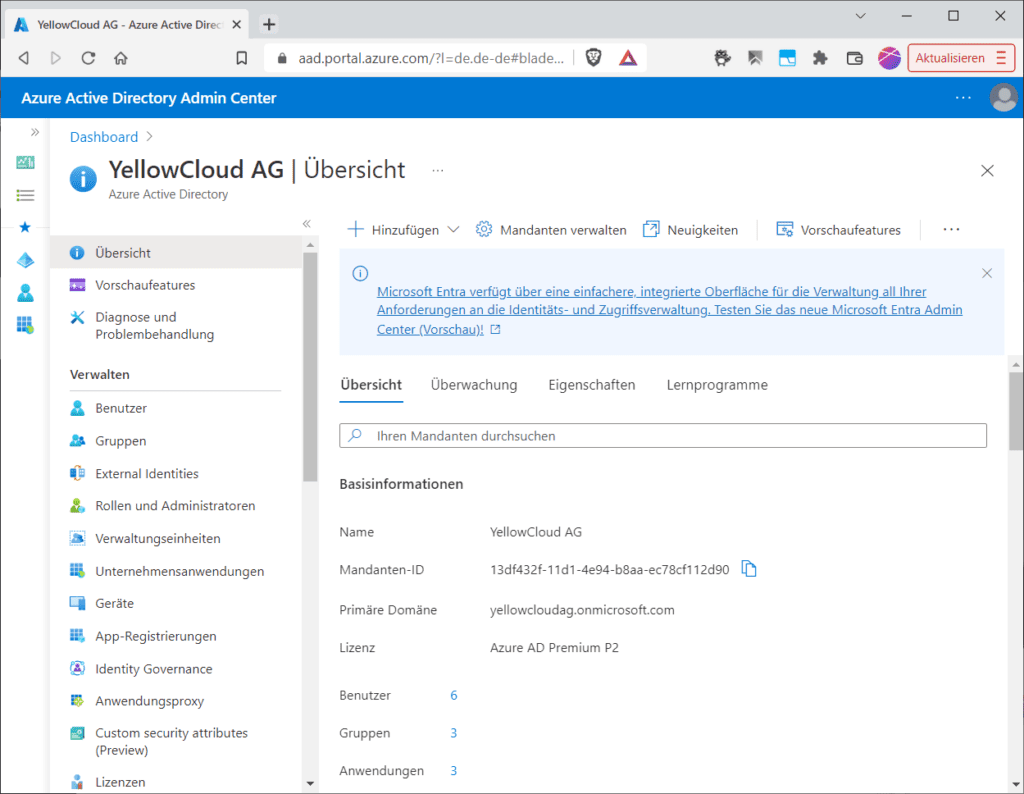
Task: Open Vorschaufeatures in the toolbar
Action: click(x=838, y=230)
